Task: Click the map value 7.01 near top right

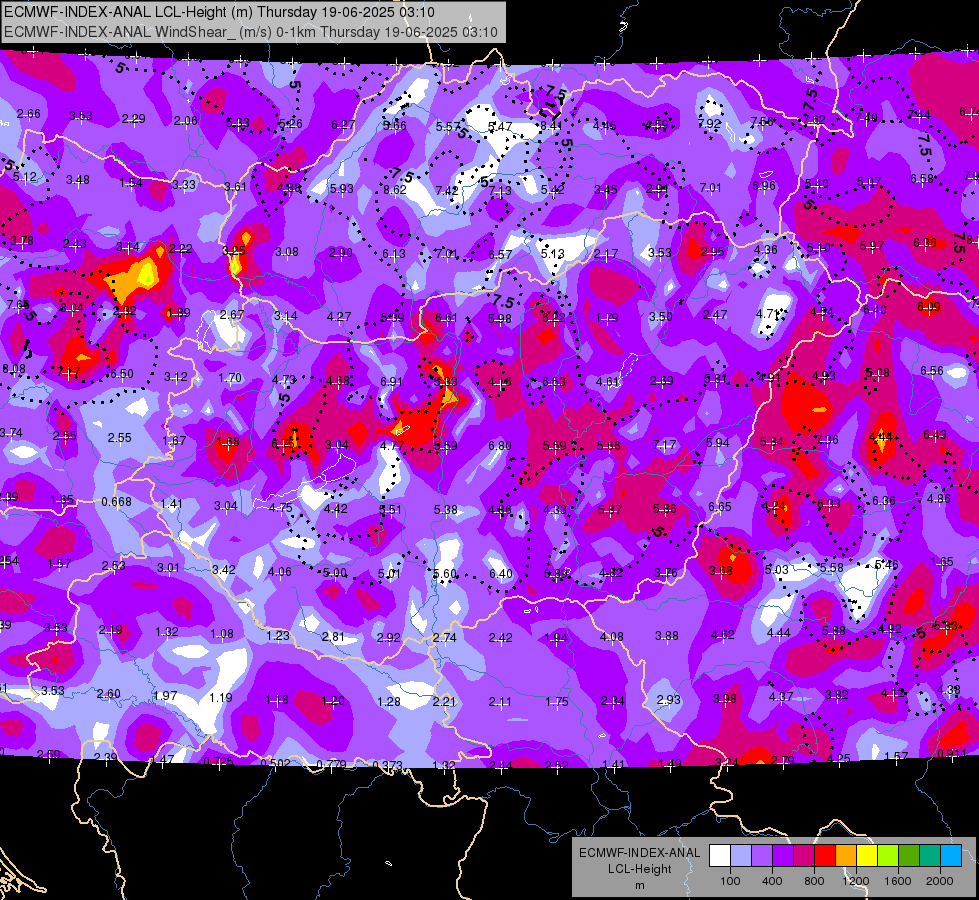Action: 711,187
